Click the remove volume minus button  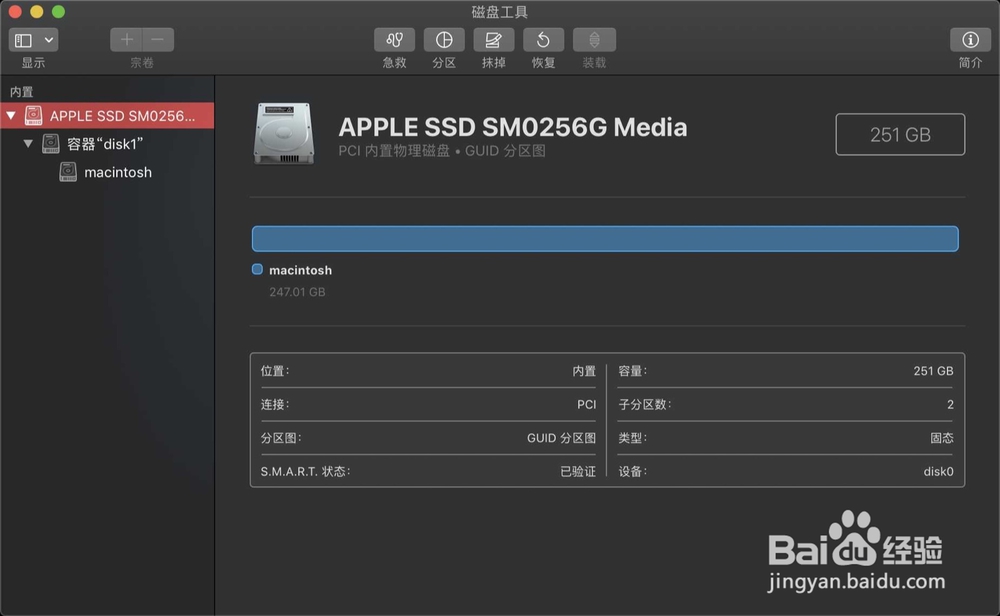click(158, 40)
